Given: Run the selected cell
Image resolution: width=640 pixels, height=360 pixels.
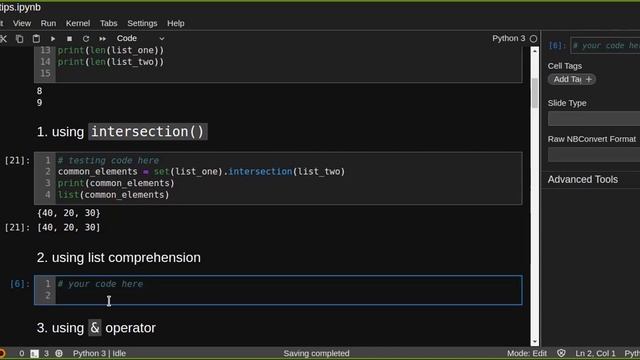Looking at the screenshot, I should (53, 39).
